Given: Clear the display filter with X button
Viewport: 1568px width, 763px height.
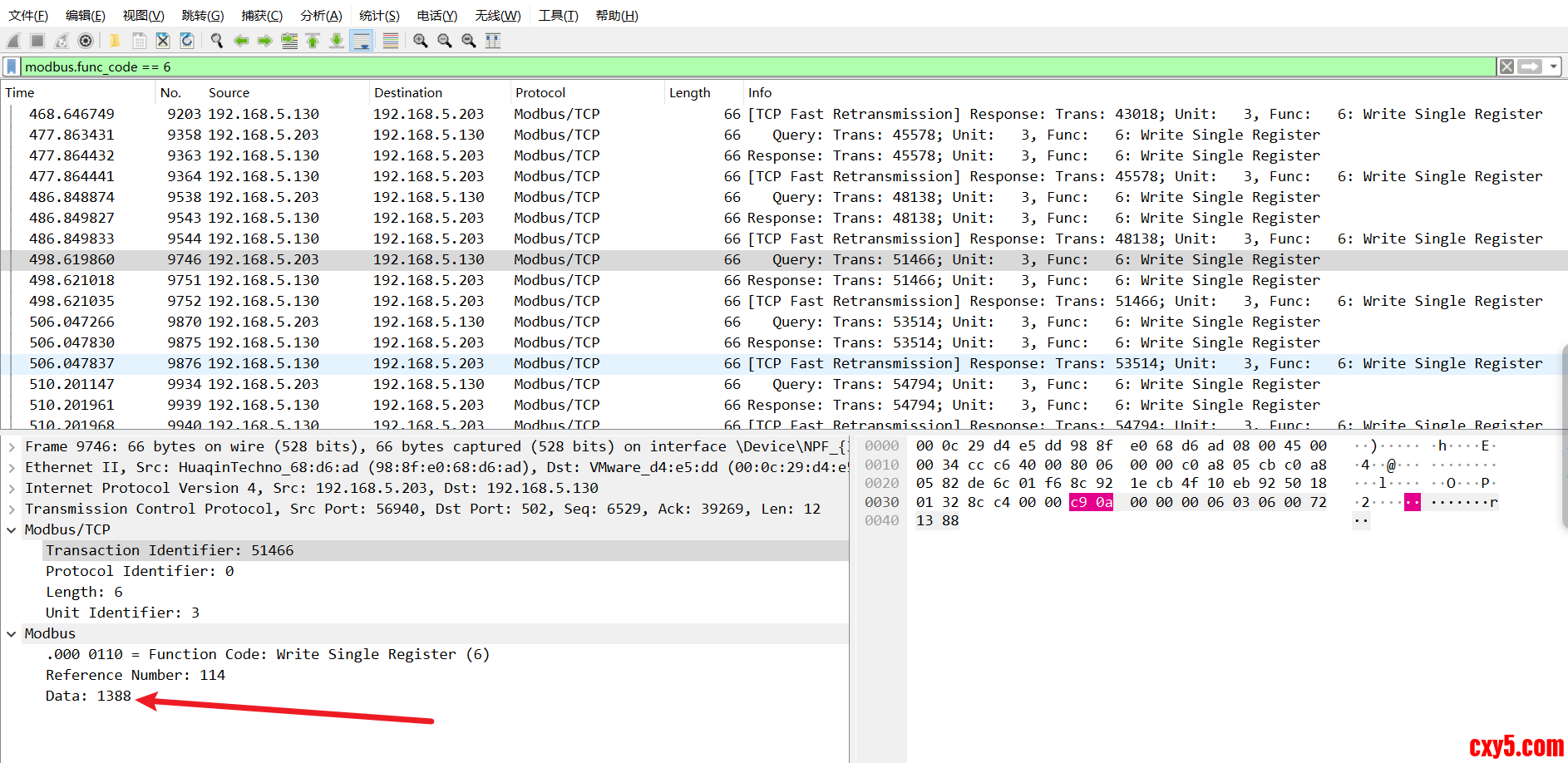Looking at the screenshot, I should point(1506,66).
